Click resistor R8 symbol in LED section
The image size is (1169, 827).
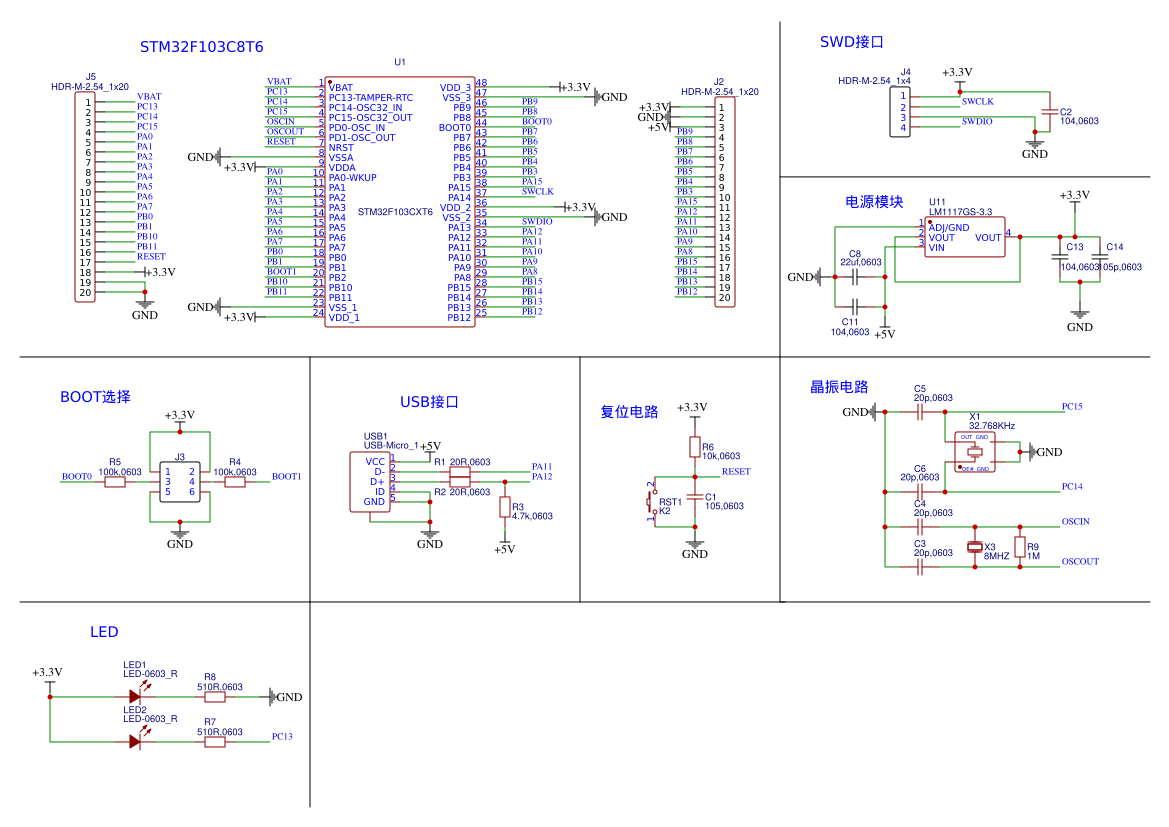(215, 697)
